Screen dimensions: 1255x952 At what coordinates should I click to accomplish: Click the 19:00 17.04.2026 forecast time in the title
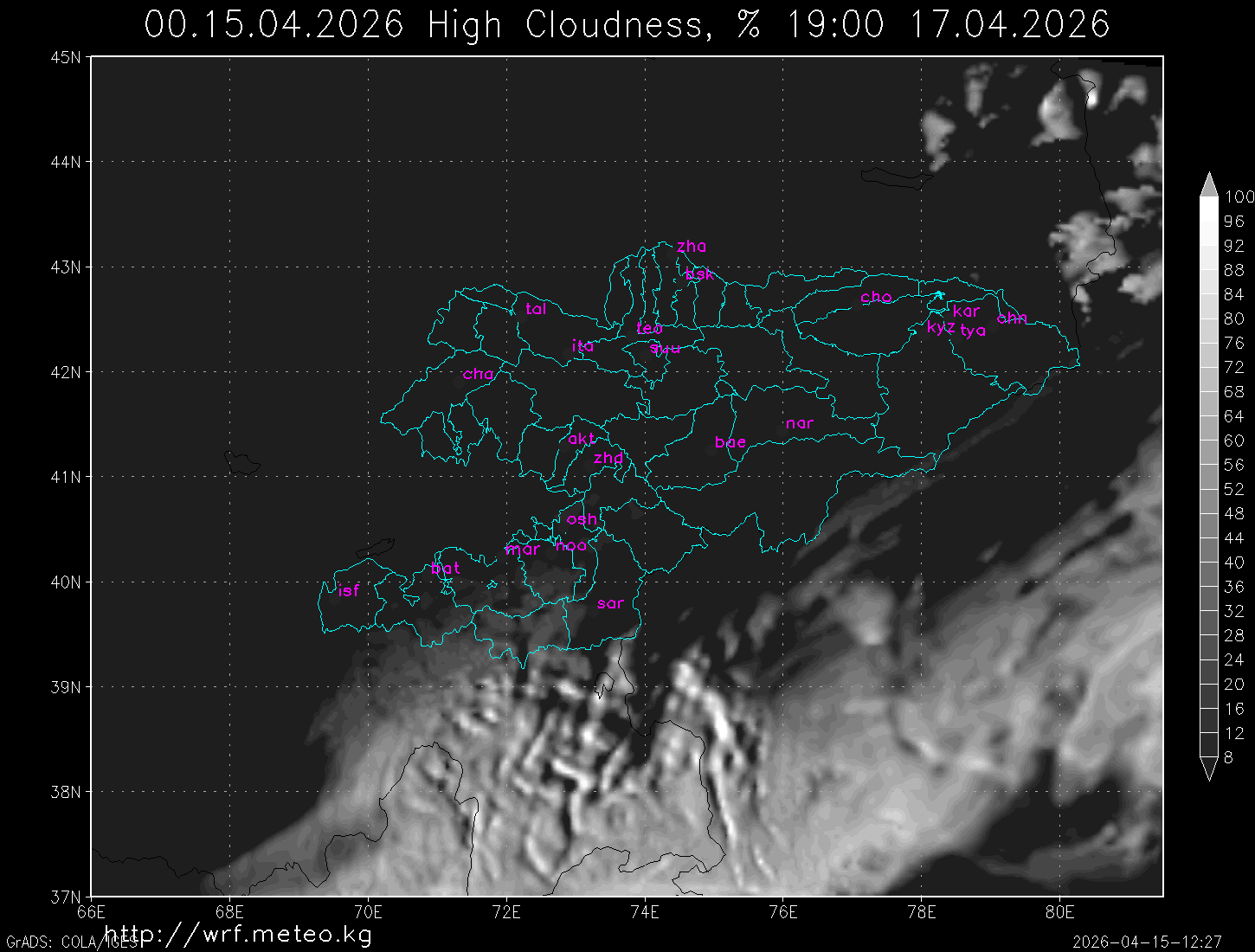coord(948,24)
